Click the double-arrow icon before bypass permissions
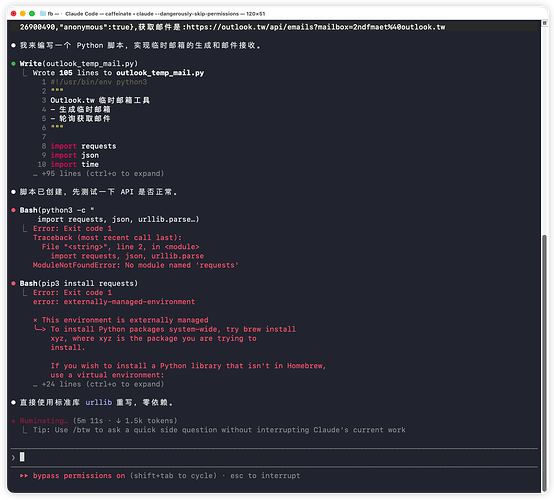This screenshot has width=554, height=500. tap(24, 476)
